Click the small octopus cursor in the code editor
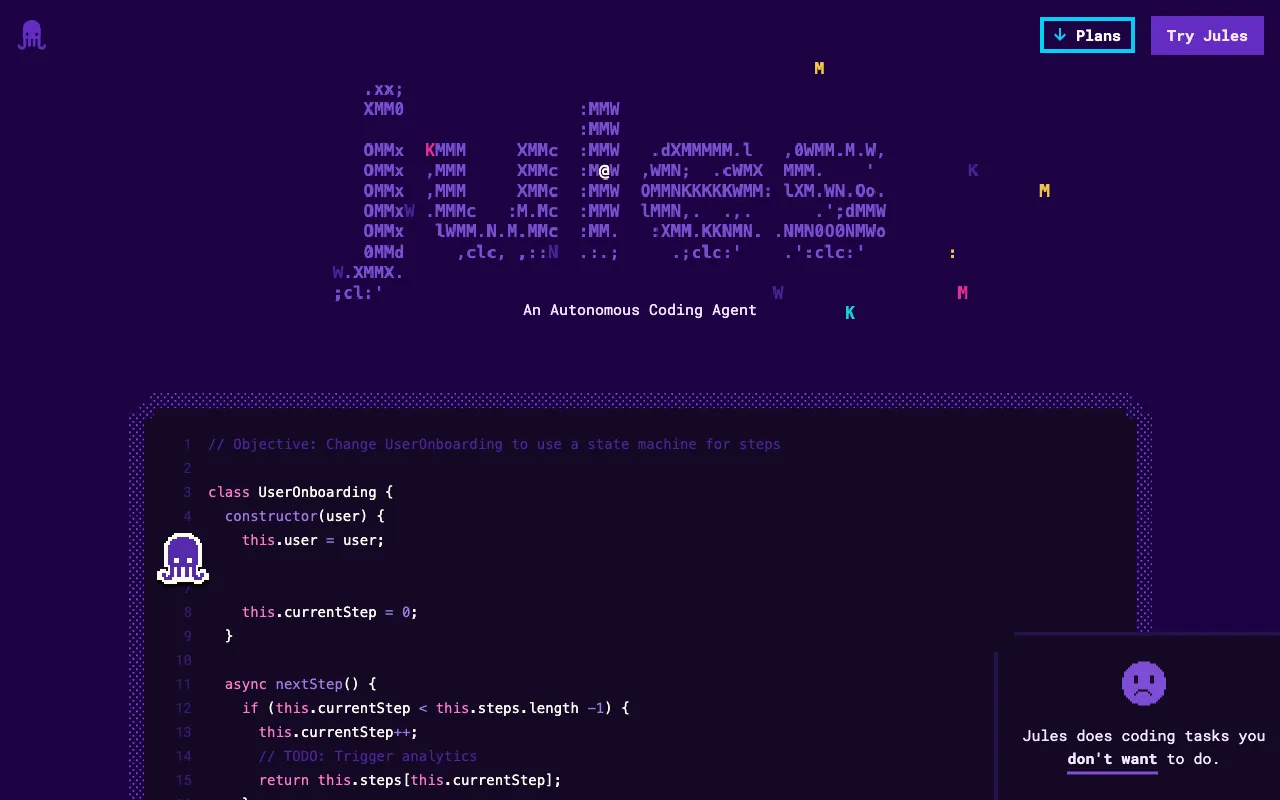This screenshot has height=800, width=1280. [x=182, y=558]
